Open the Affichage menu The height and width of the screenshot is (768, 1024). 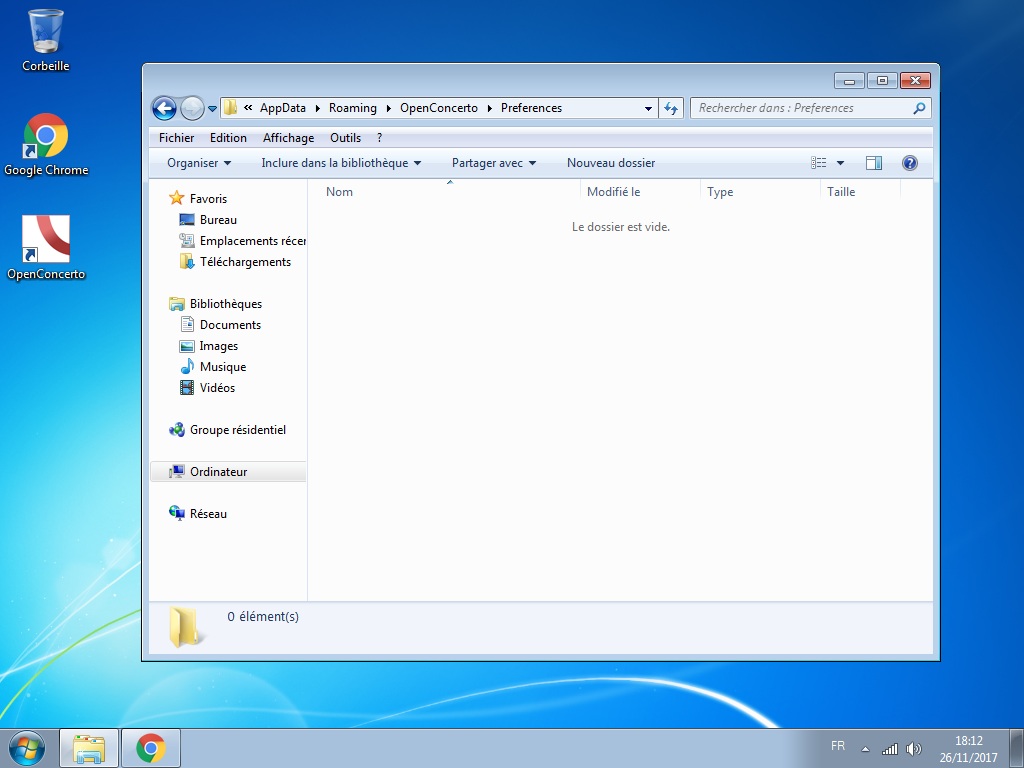(288, 138)
